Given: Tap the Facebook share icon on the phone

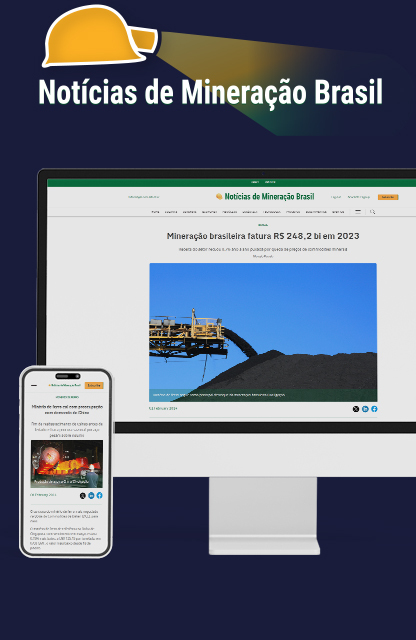Looking at the screenshot, I should [x=99, y=496].
